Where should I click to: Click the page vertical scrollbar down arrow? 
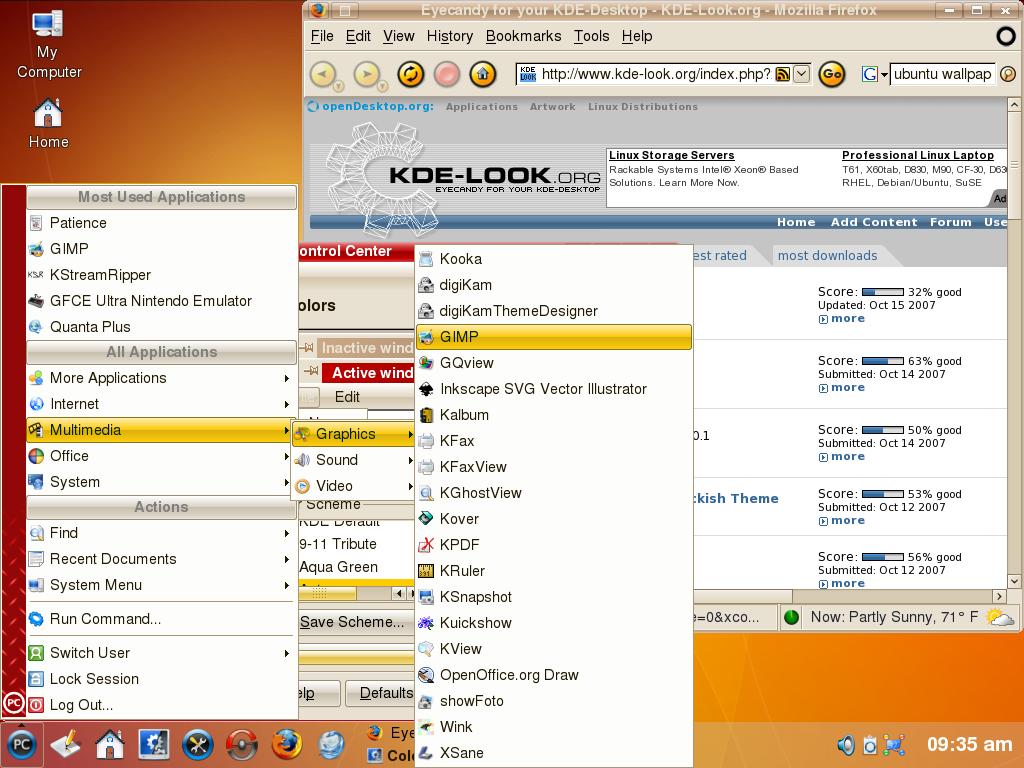(x=1014, y=581)
